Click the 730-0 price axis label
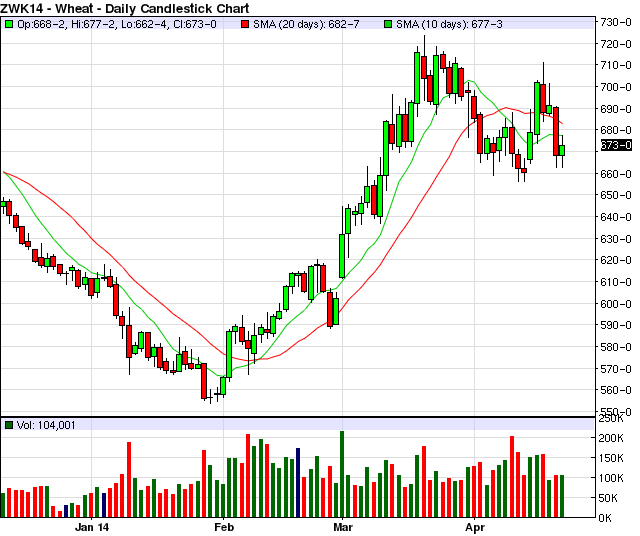The width and height of the screenshot is (640, 536). point(616,22)
